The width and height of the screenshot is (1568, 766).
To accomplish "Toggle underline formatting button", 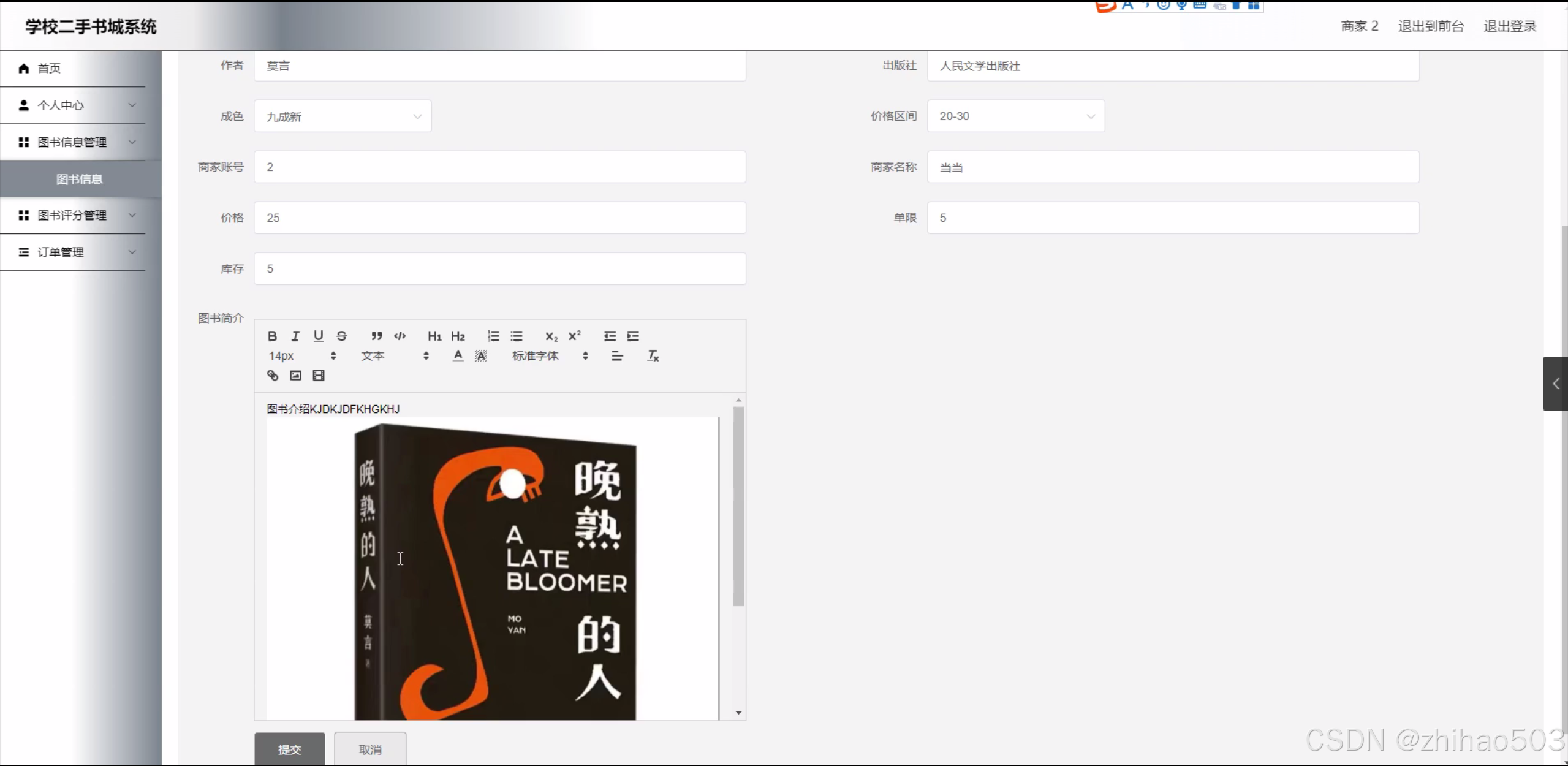I will (x=318, y=336).
